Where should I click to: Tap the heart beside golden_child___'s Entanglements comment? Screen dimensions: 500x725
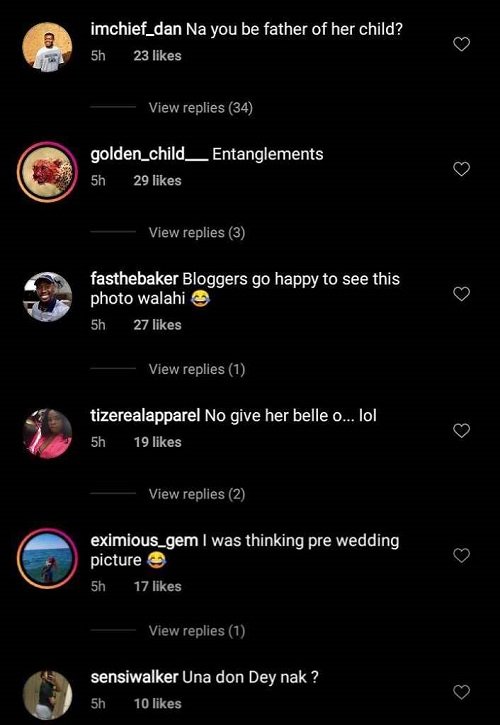pyautogui.click(x=461, y=169)
